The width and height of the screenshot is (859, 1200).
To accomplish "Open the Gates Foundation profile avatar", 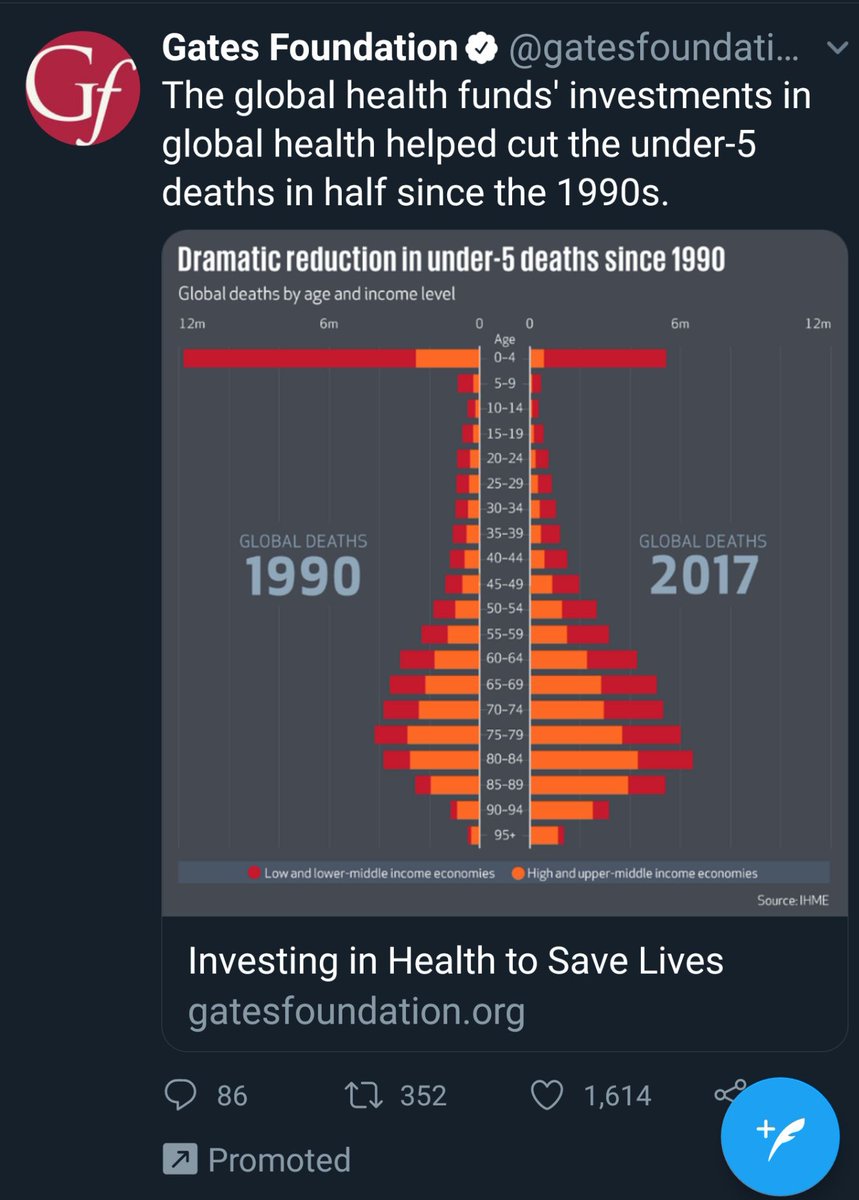I will 82,90.
